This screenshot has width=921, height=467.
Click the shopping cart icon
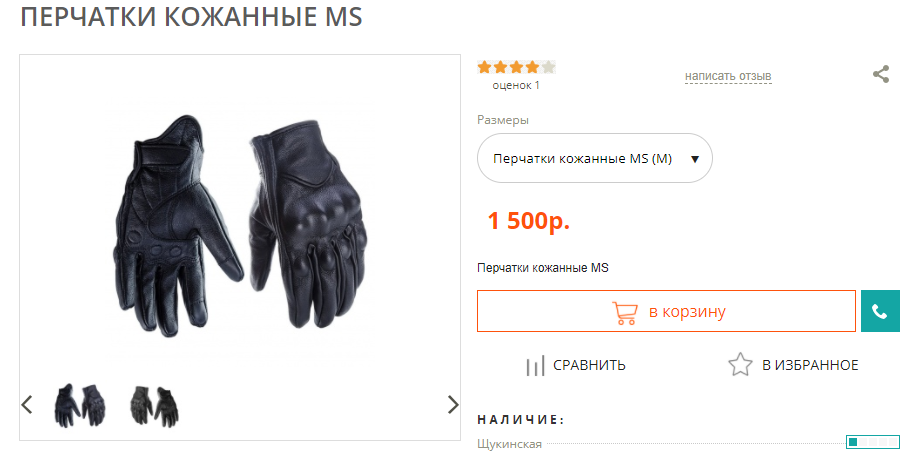click(x=624, y=313)
